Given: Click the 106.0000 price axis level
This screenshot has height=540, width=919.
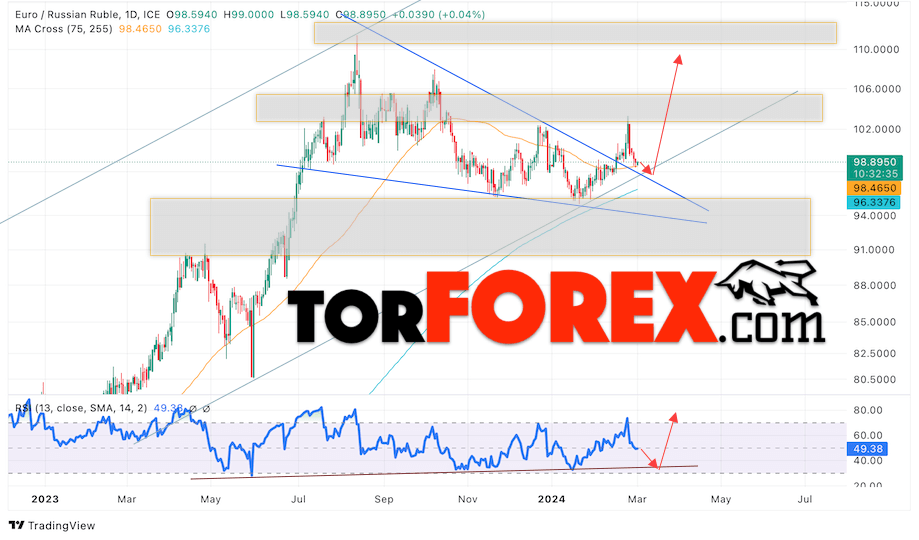Looking at the screenshot, I should [876, 89].
